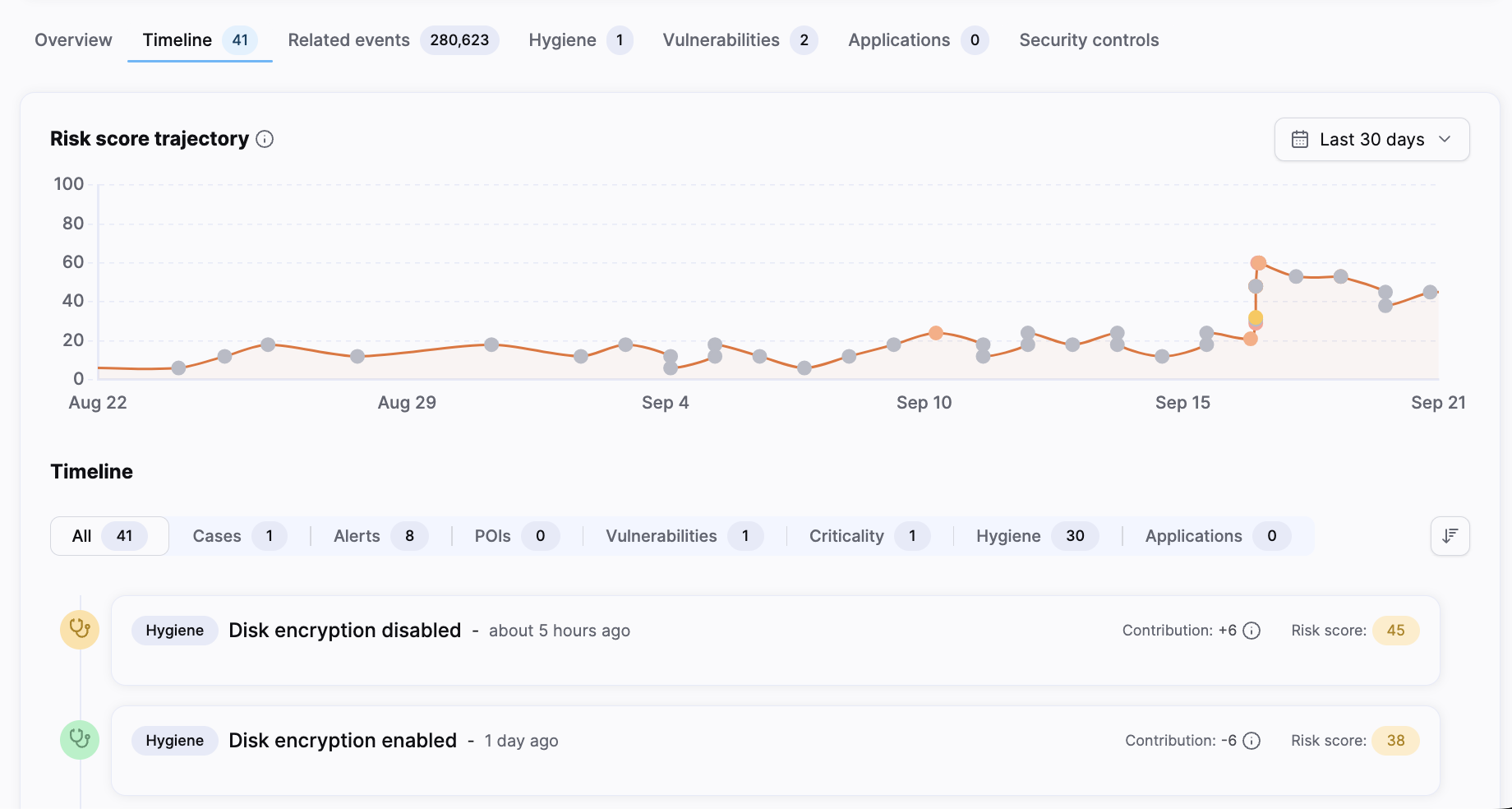Click the Disk encryption enabled event title

(343, 741)
